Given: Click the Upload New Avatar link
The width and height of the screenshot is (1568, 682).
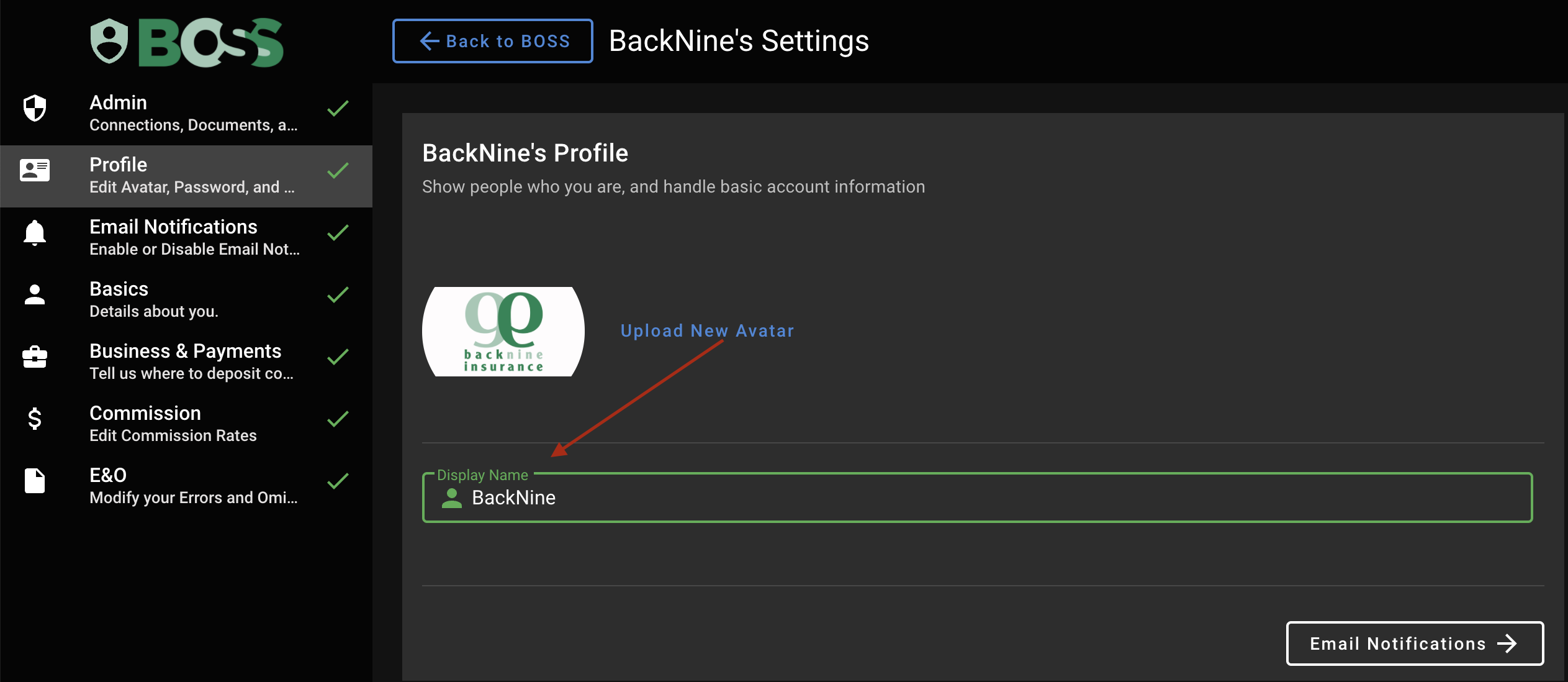Looking at the screenshot, I should pyautogui.click(x=707, y=331).
